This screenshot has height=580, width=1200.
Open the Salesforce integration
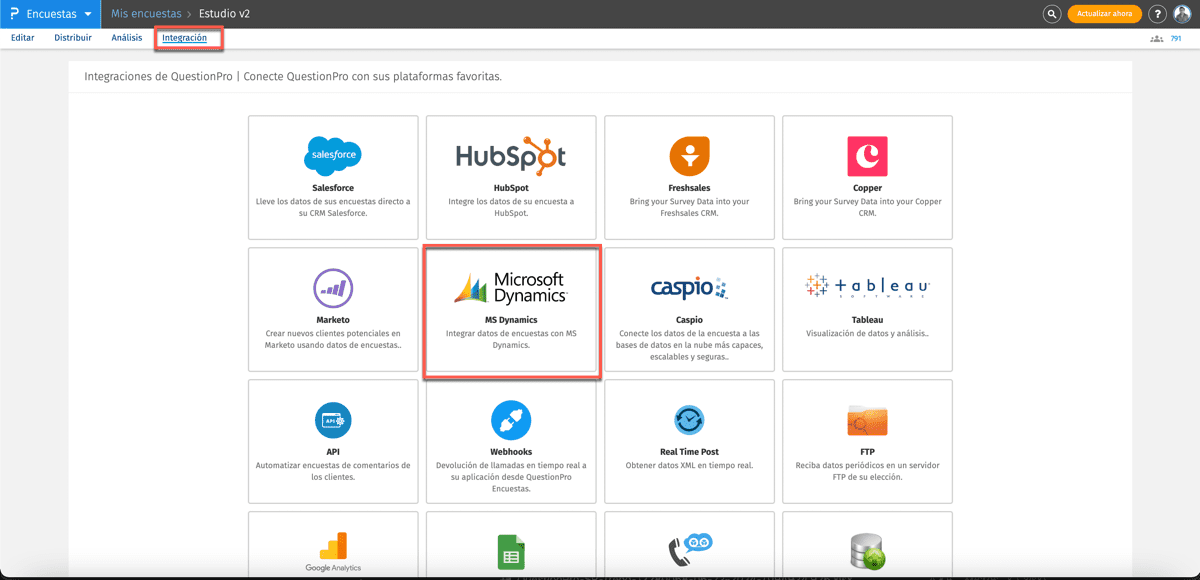pyautogui.click(x=333, y=177)
